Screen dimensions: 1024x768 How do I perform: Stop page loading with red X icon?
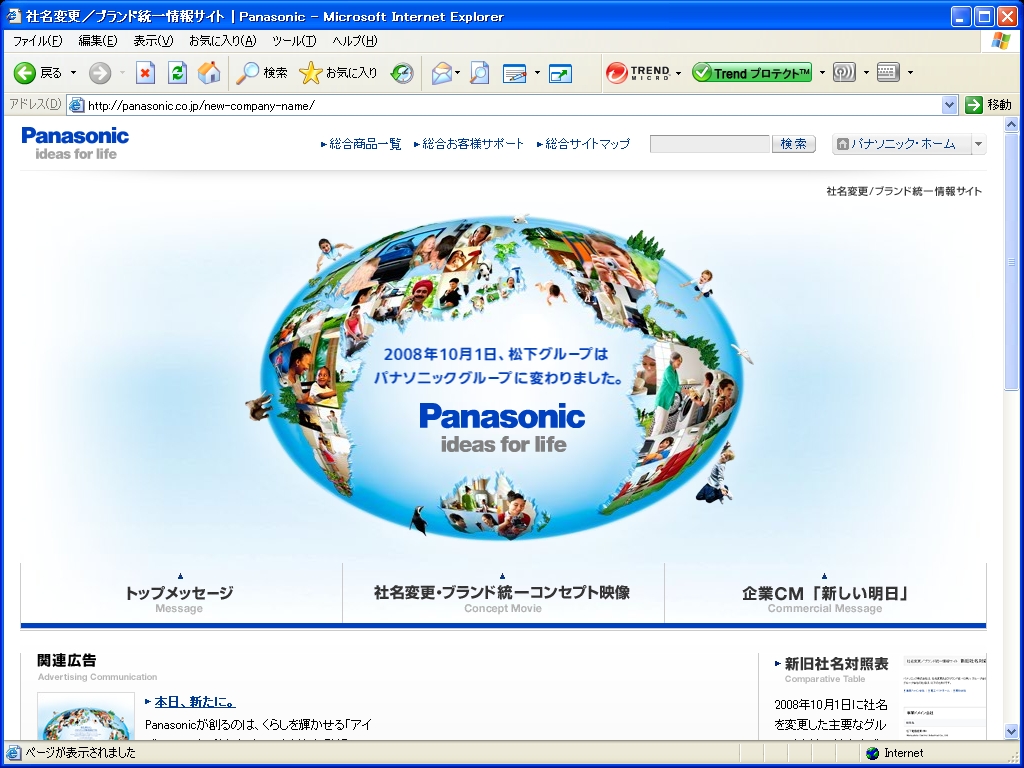tap(145, 72)
